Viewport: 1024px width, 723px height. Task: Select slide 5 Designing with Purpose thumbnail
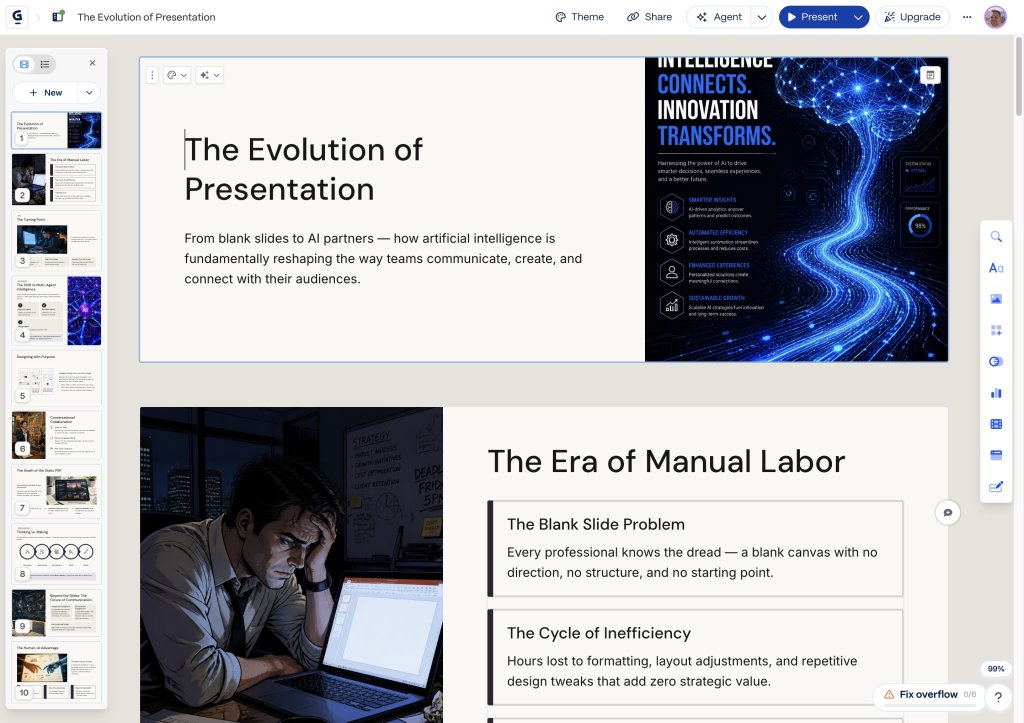click(x=57, y=378)
